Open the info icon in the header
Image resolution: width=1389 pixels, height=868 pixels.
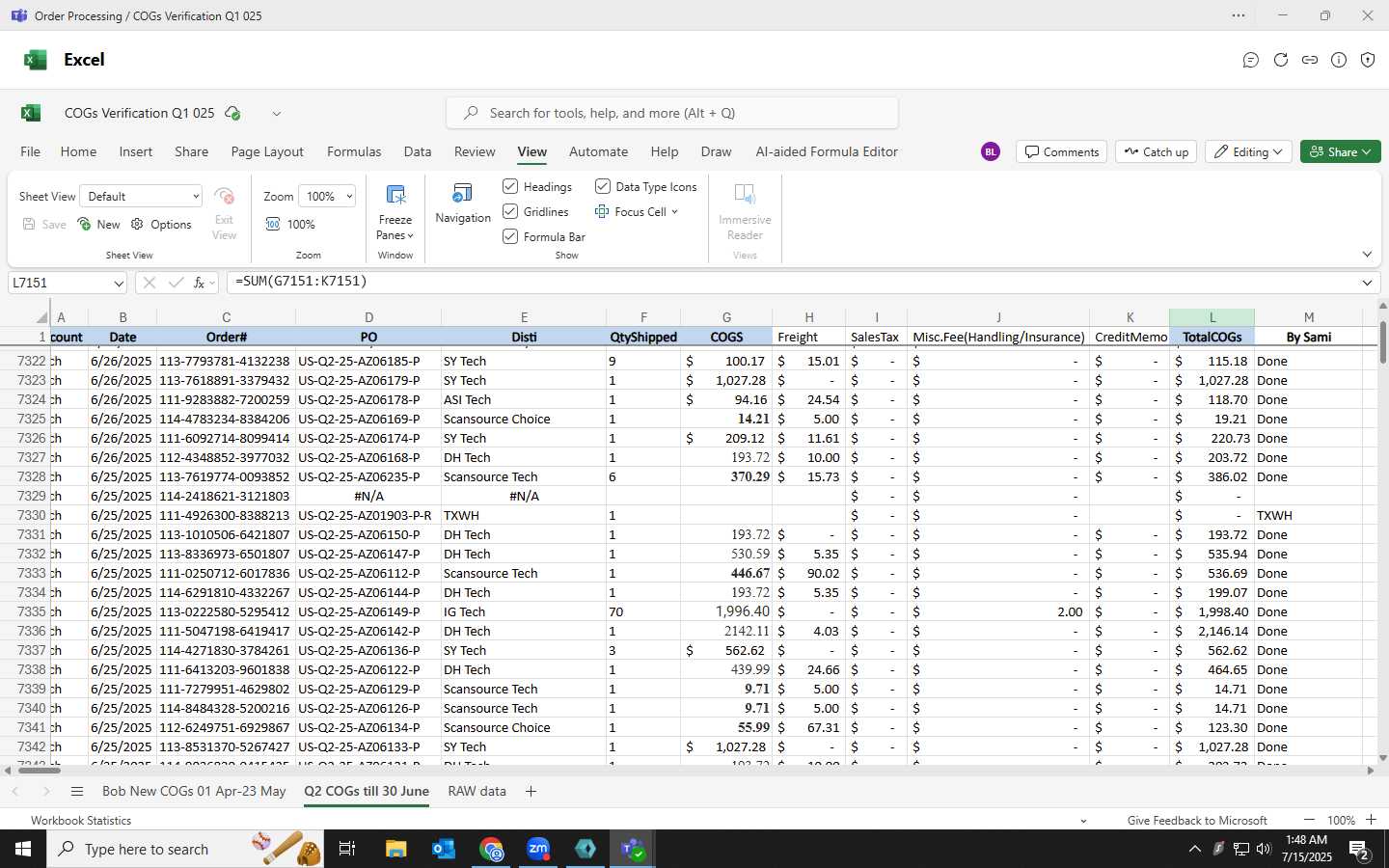pyautogui.click(x=1339, y=60)
